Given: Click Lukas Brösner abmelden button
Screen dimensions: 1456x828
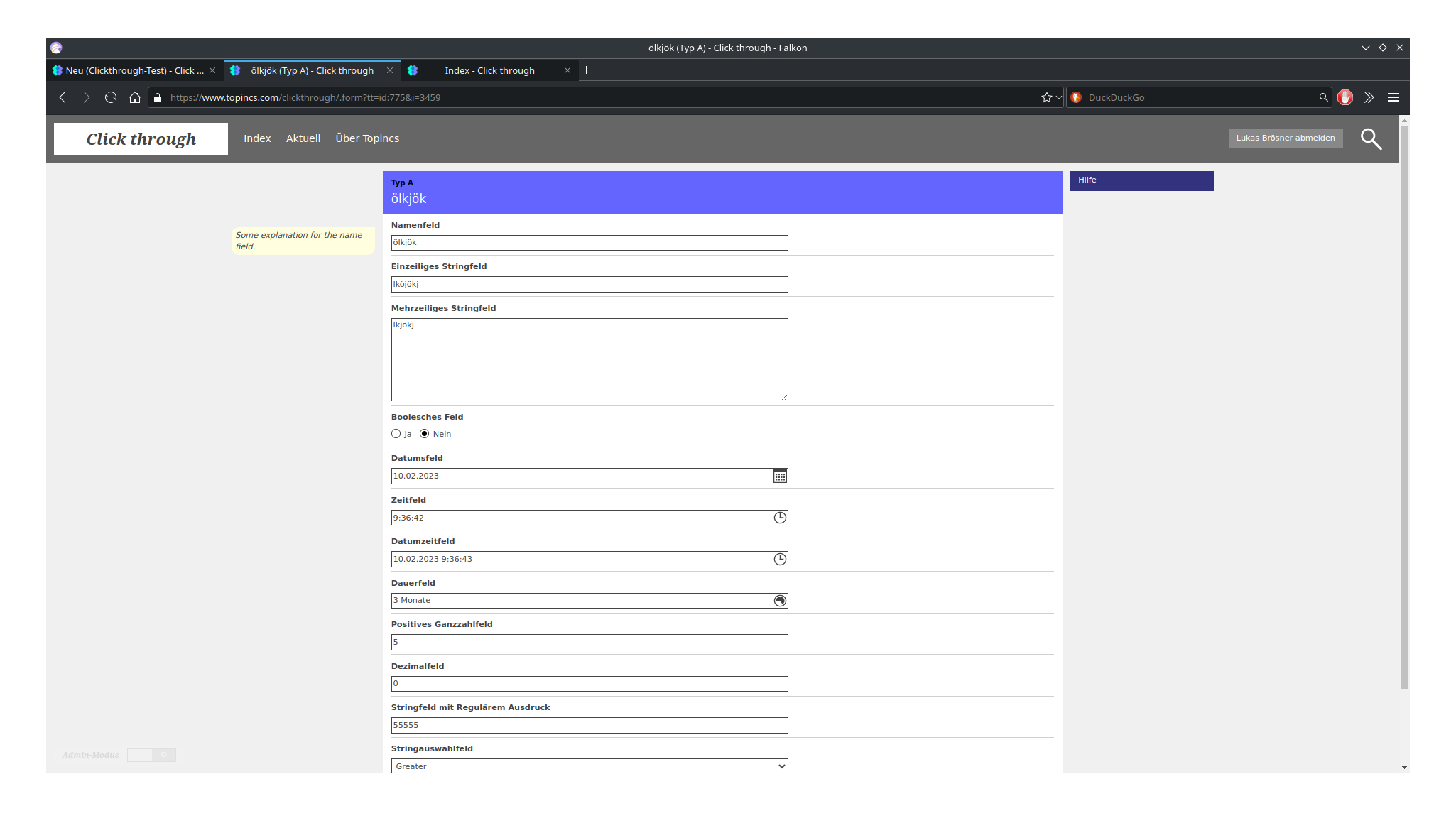Looking at the screenshot, I should point(1285,138).
